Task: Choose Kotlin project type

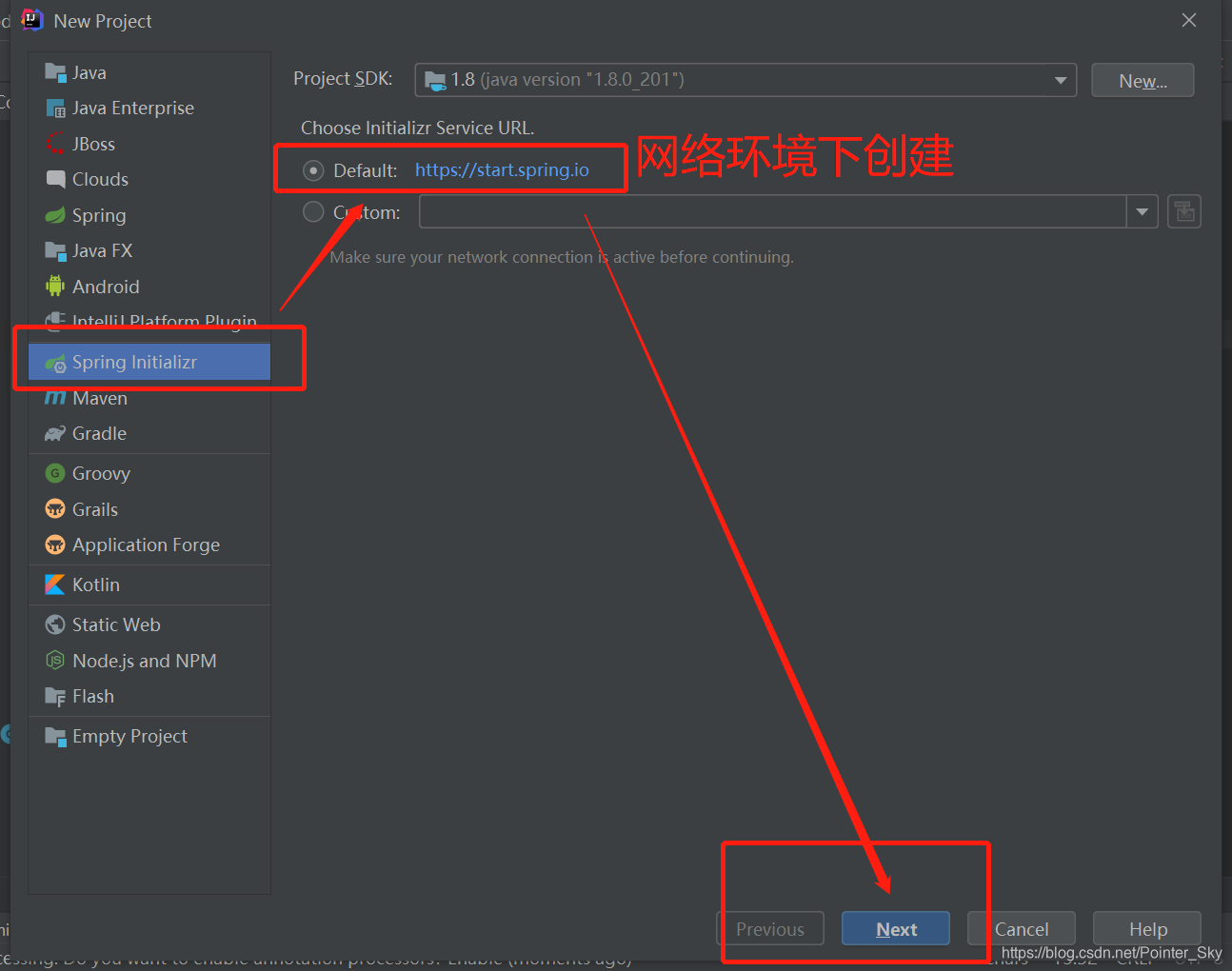Action: [x=149, y=585]
